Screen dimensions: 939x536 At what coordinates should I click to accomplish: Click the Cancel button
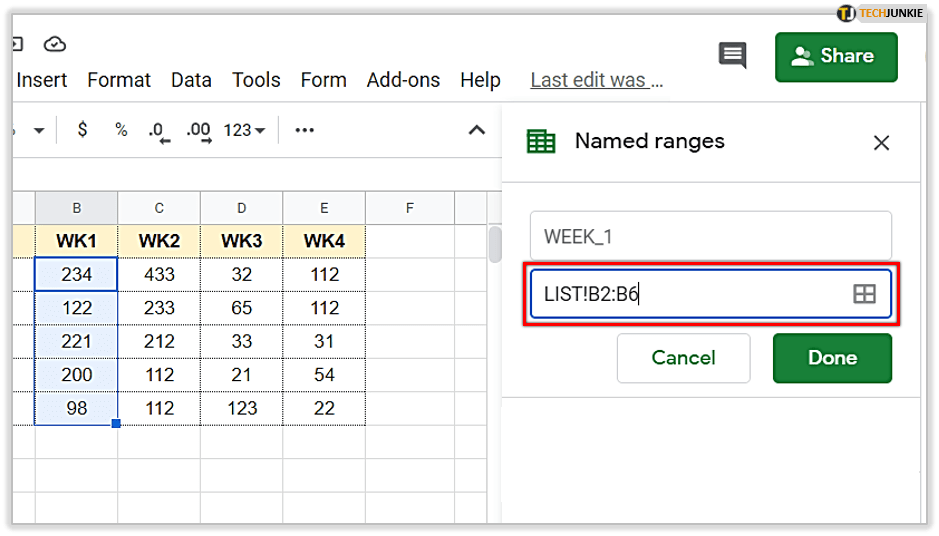point(683,358)
